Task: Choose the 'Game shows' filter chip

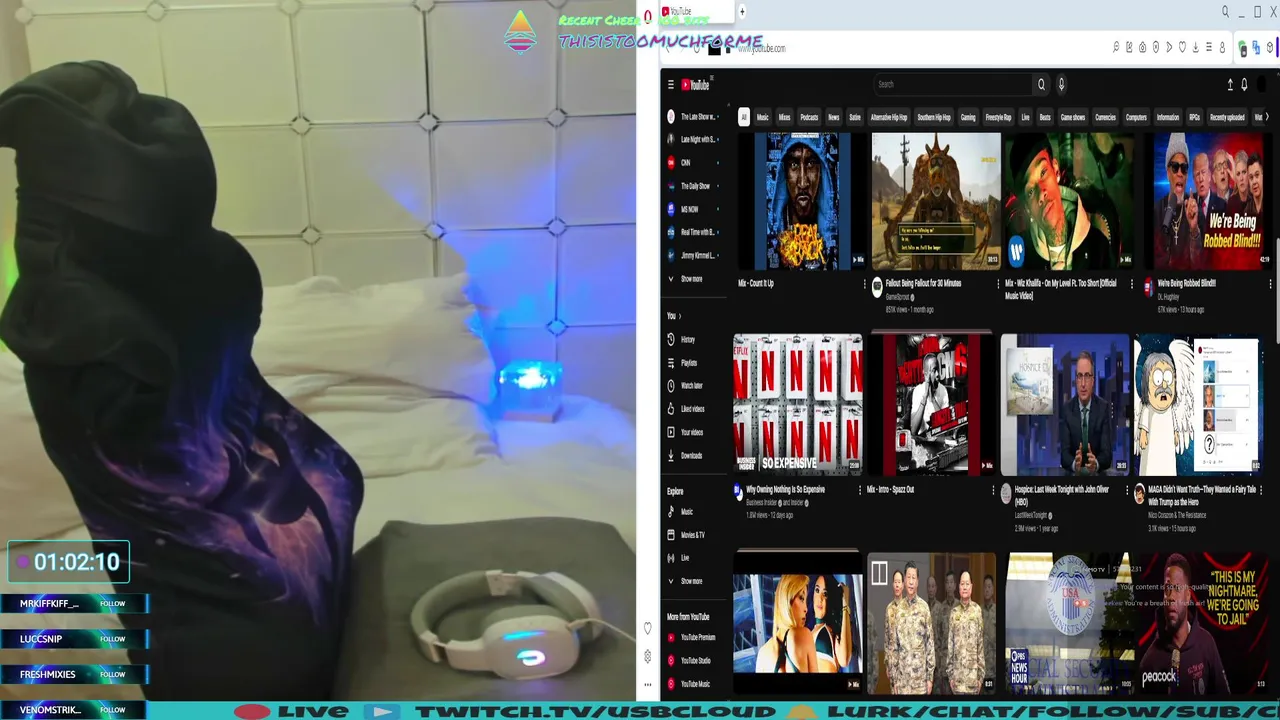Action: pyautogui.click(x=1072, y=117)
